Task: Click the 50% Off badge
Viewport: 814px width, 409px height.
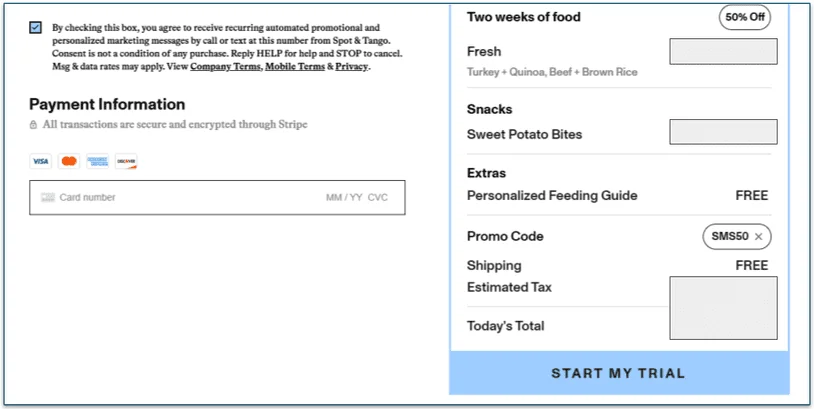Action: click(x=745, y=17)
